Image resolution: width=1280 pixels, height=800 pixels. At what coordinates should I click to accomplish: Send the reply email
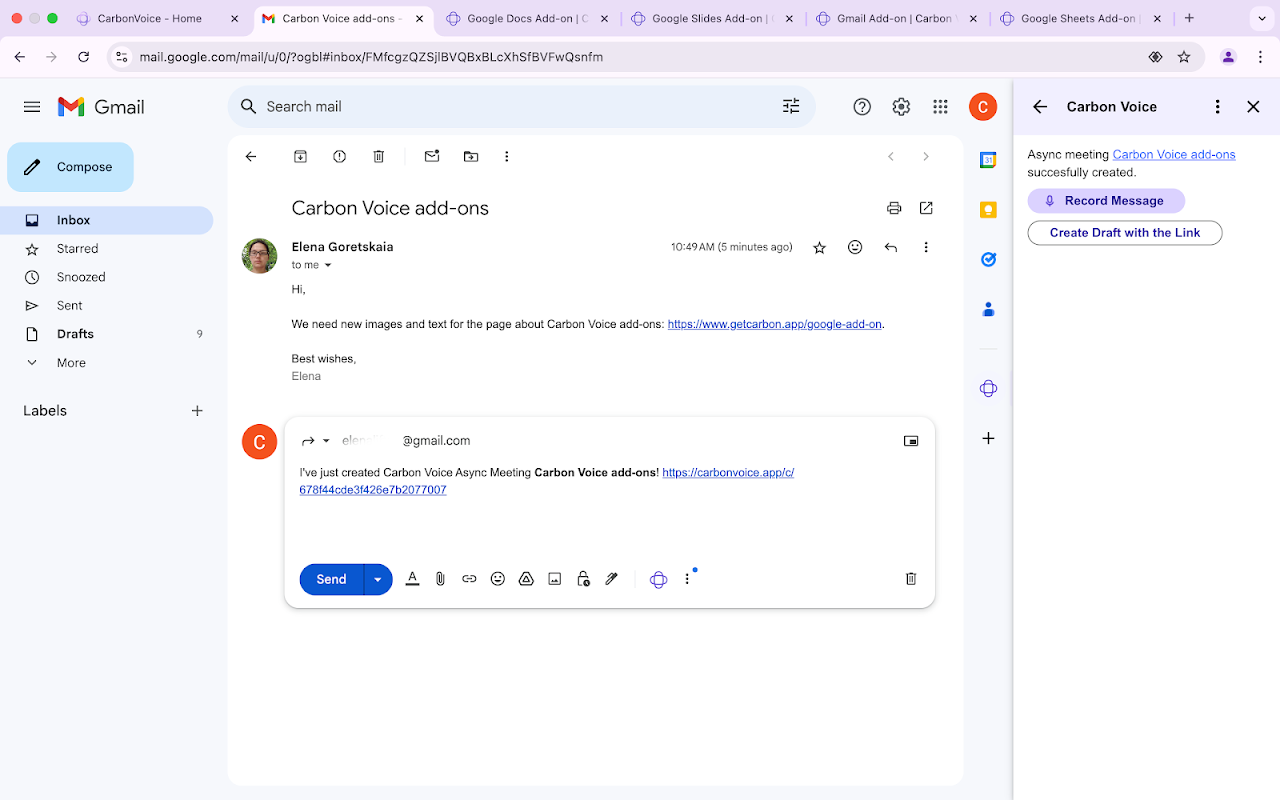click(x=331, y=579)
